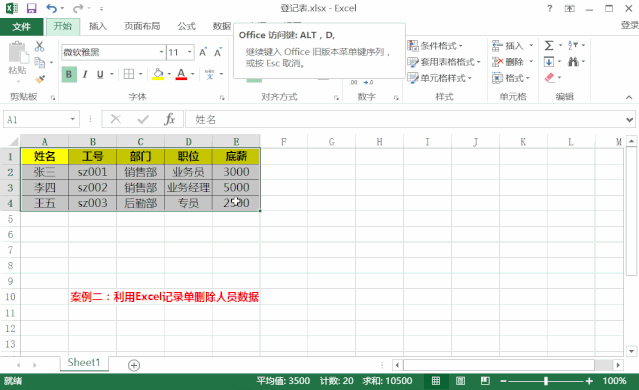Click the Redo arrow icon
This screenshot has width=639, height=390.
[x=78, y=8]
